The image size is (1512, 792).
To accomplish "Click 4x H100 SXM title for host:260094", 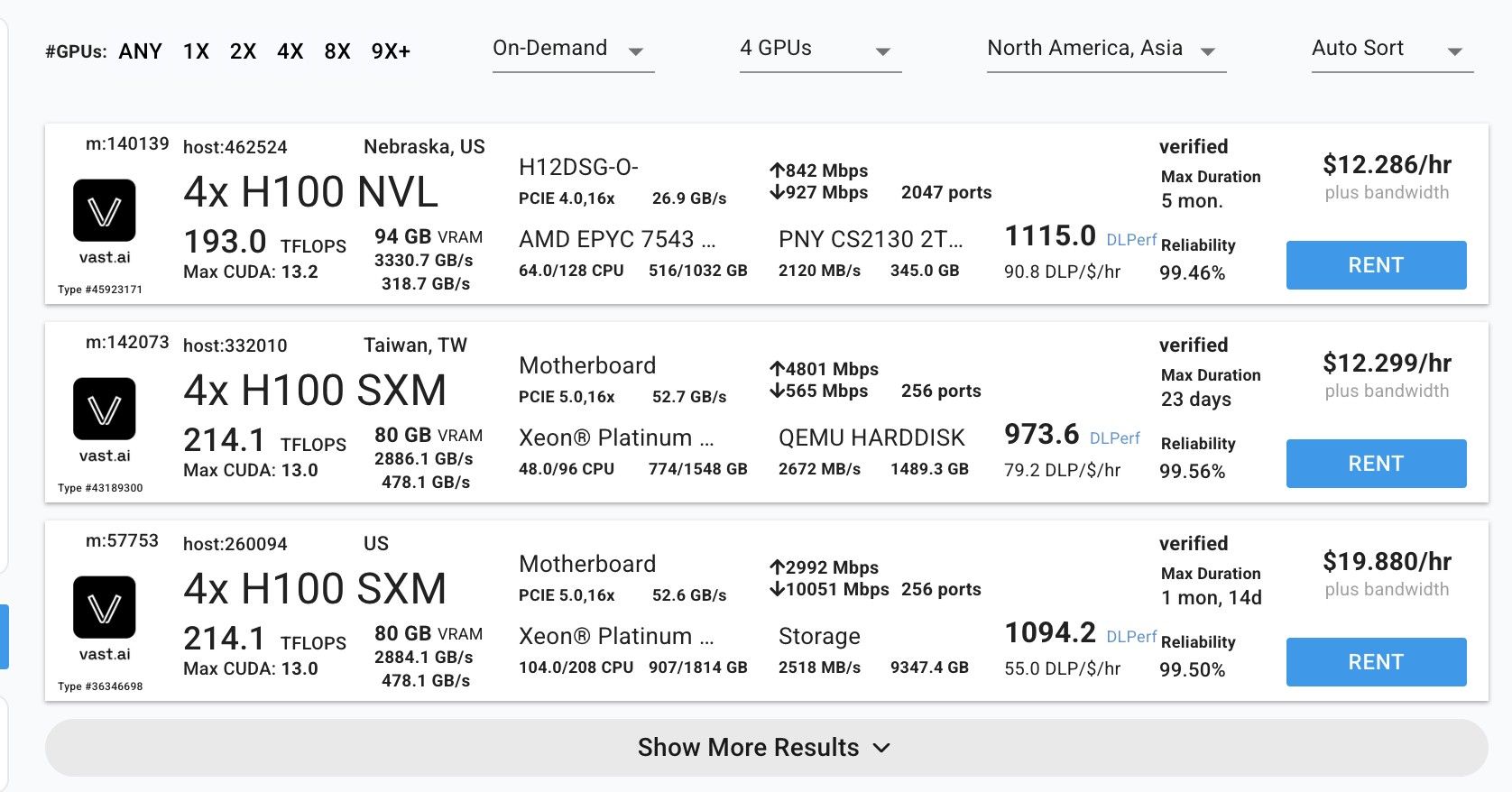I will [315, 589].
